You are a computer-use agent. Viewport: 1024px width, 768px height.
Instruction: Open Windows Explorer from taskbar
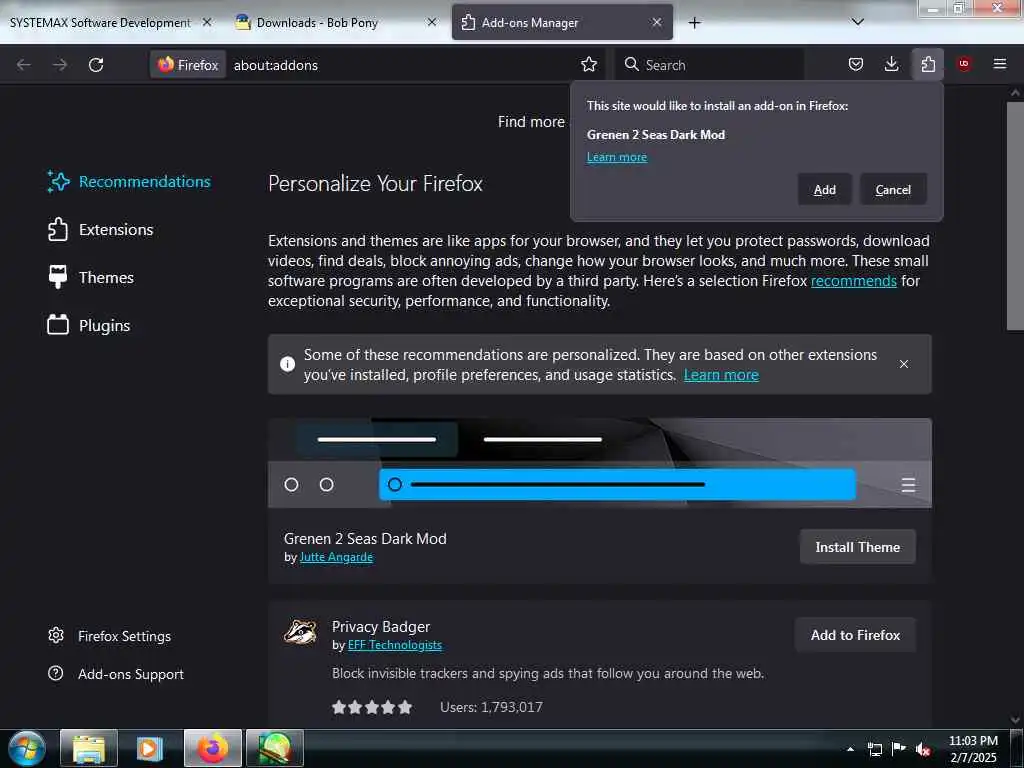(x=89, y=748)
